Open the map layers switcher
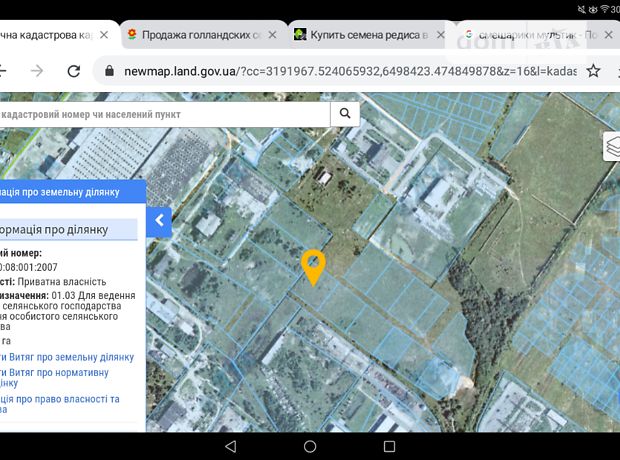Viewport: 620px width, 460px height. (x=612, y=146)
